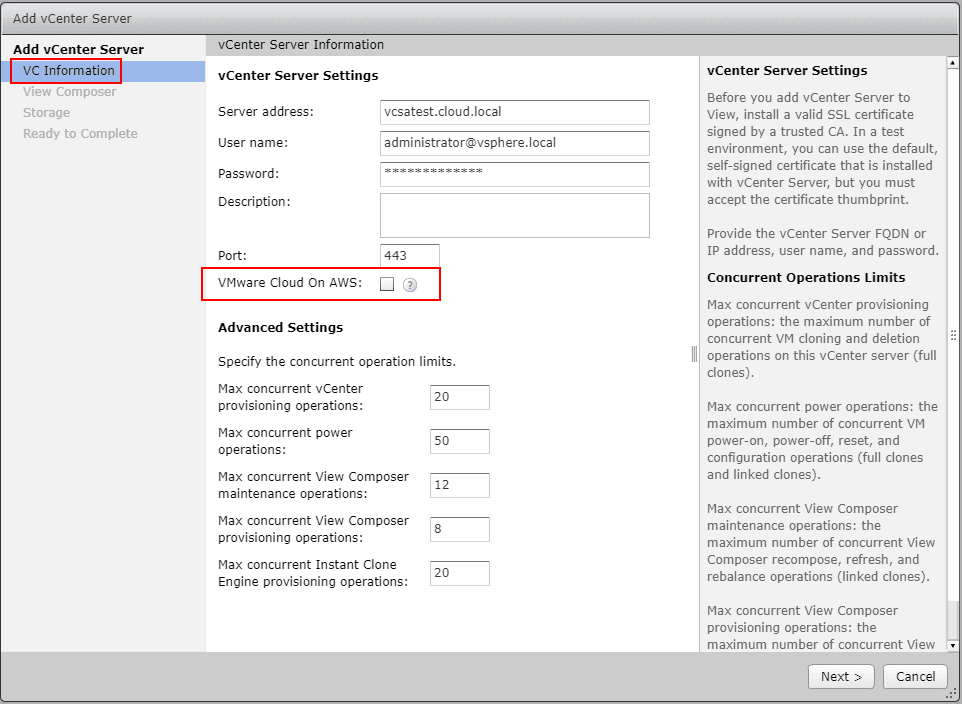
Task: Click the View Composer provisioning operations field
Action: pyautogui.click(x=459, y=529)
